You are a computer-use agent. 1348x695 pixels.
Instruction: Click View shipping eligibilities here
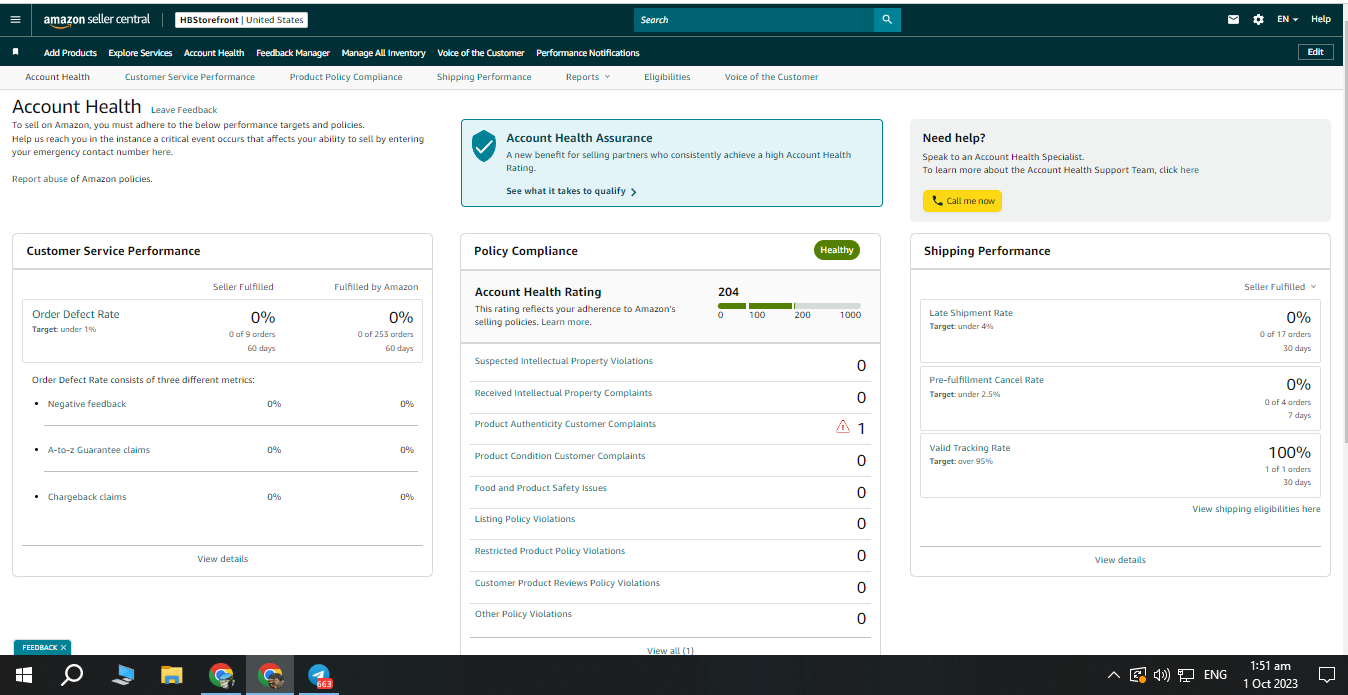(x=1256, y=509)
